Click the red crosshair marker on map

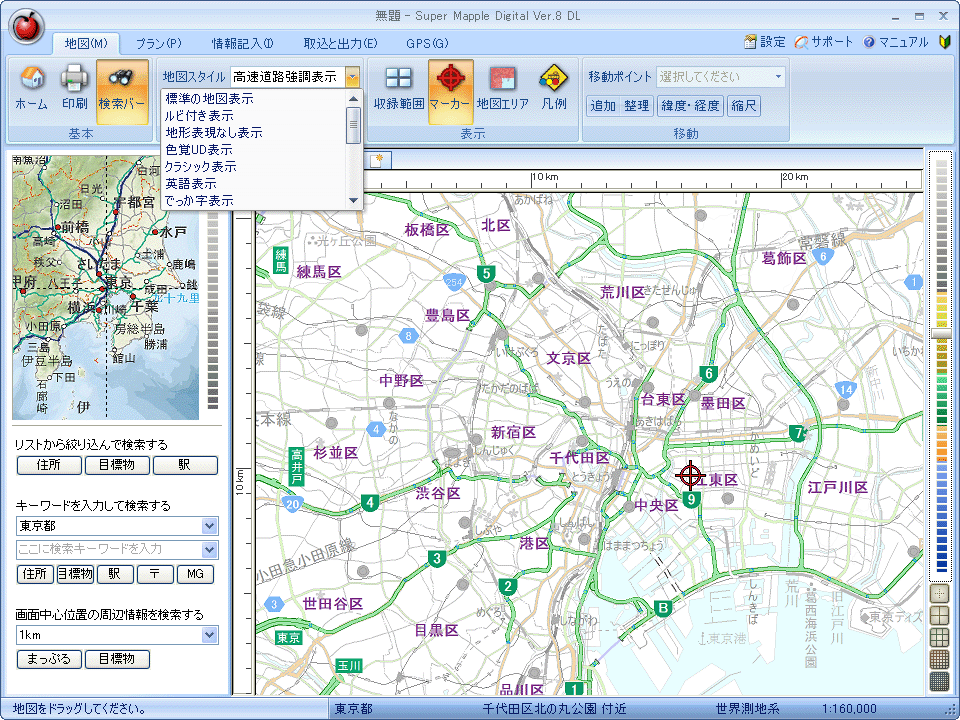[691, 475]
